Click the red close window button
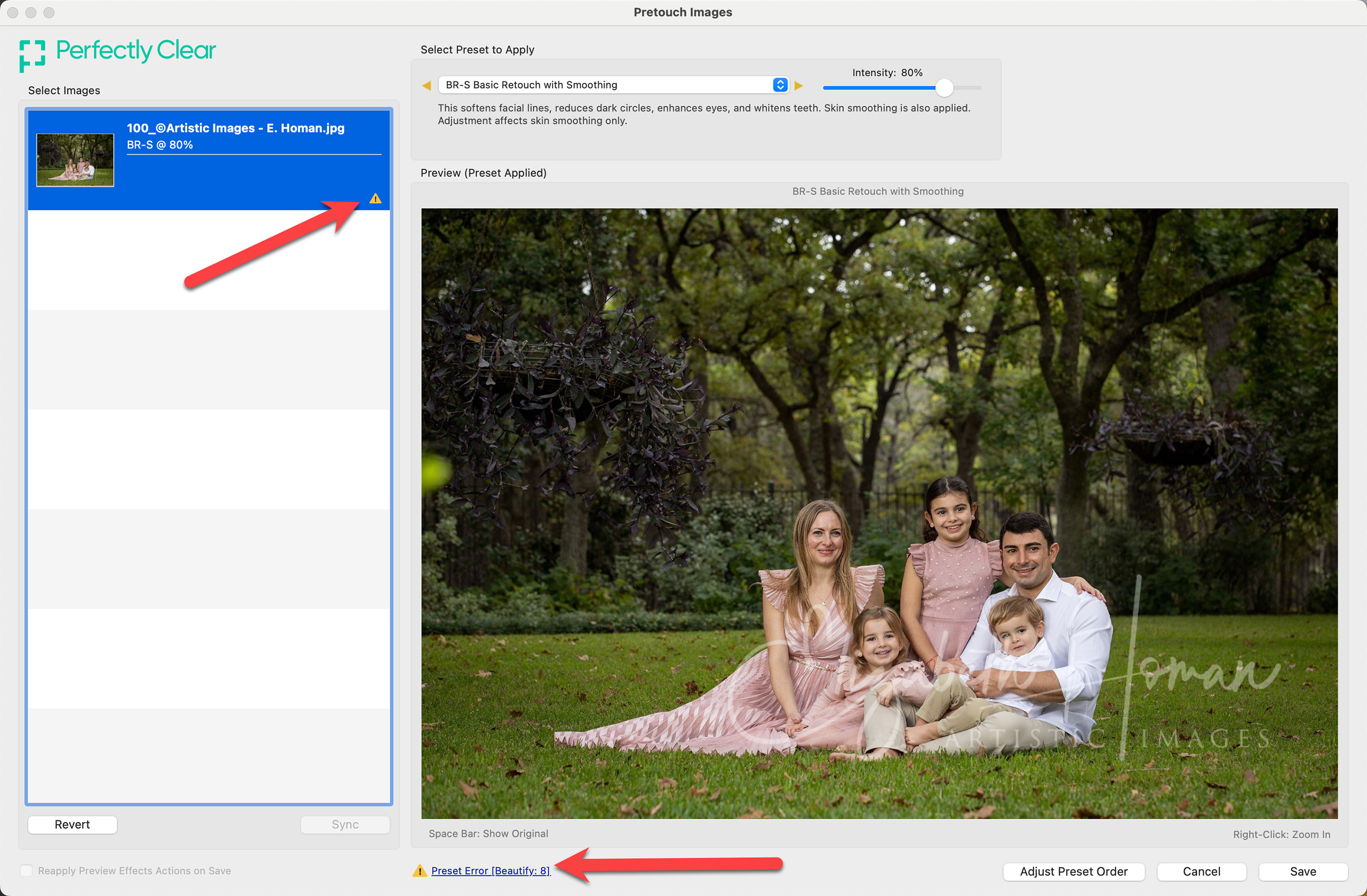 (13, 13)
